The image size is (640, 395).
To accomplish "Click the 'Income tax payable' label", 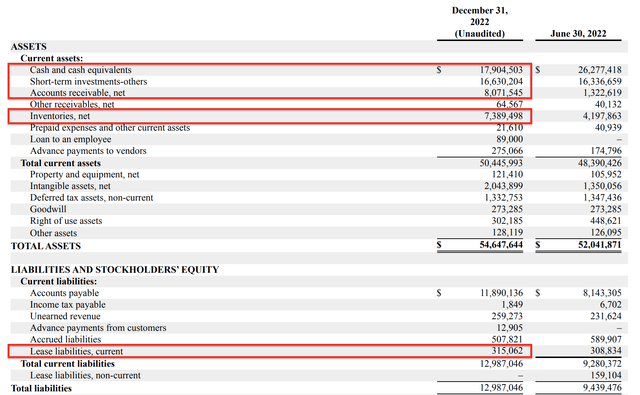I will tap(67, 305).
